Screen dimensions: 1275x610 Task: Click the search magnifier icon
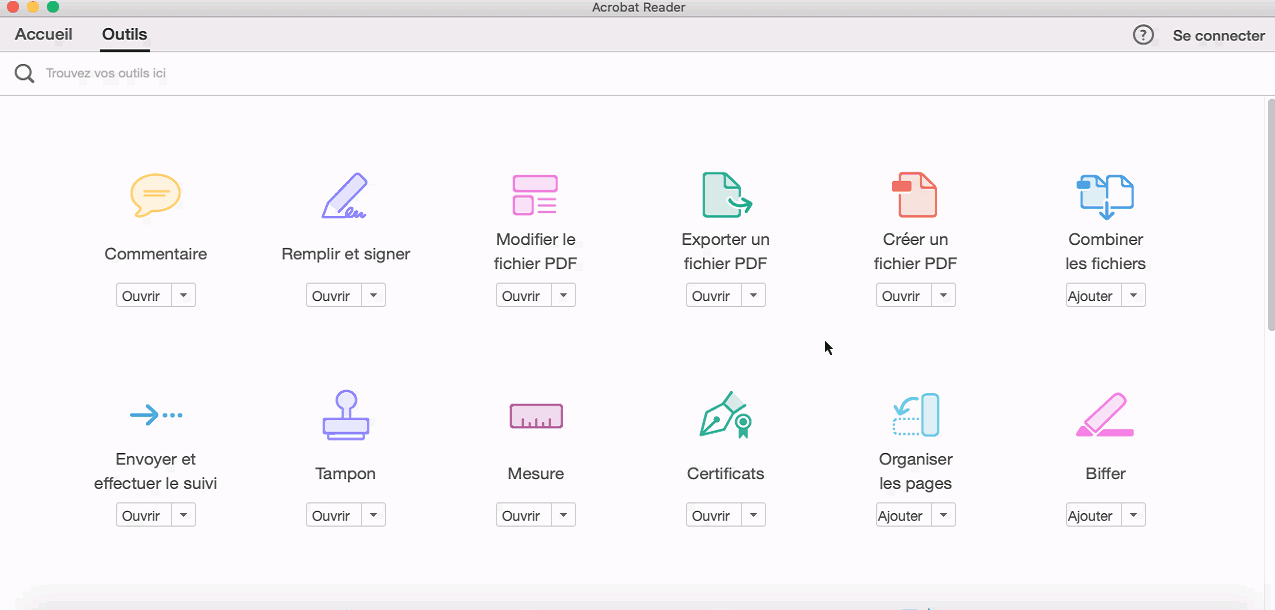tap(24, 74)
